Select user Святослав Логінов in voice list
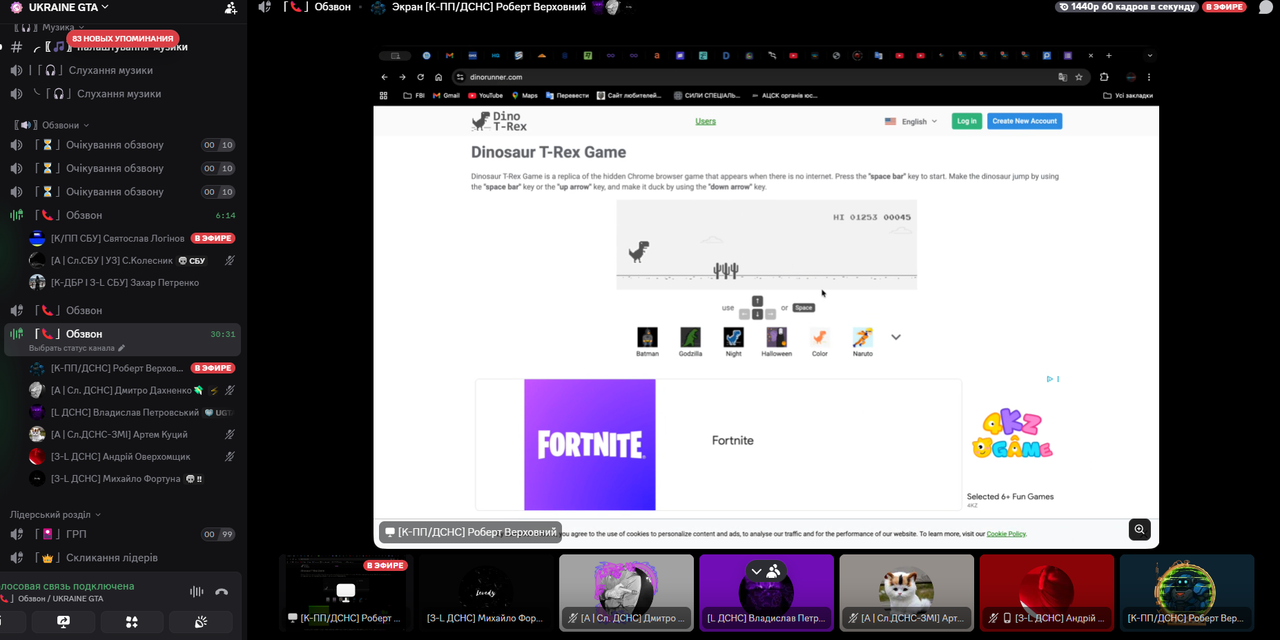 coord(118,238)
